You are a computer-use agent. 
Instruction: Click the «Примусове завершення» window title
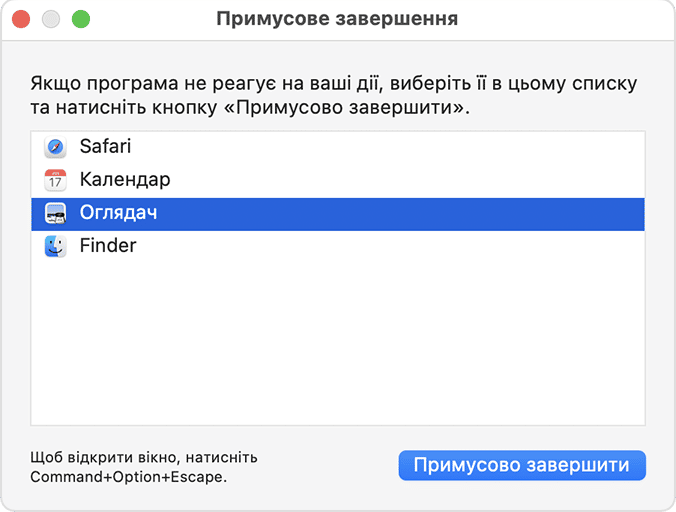pos(338,19)
